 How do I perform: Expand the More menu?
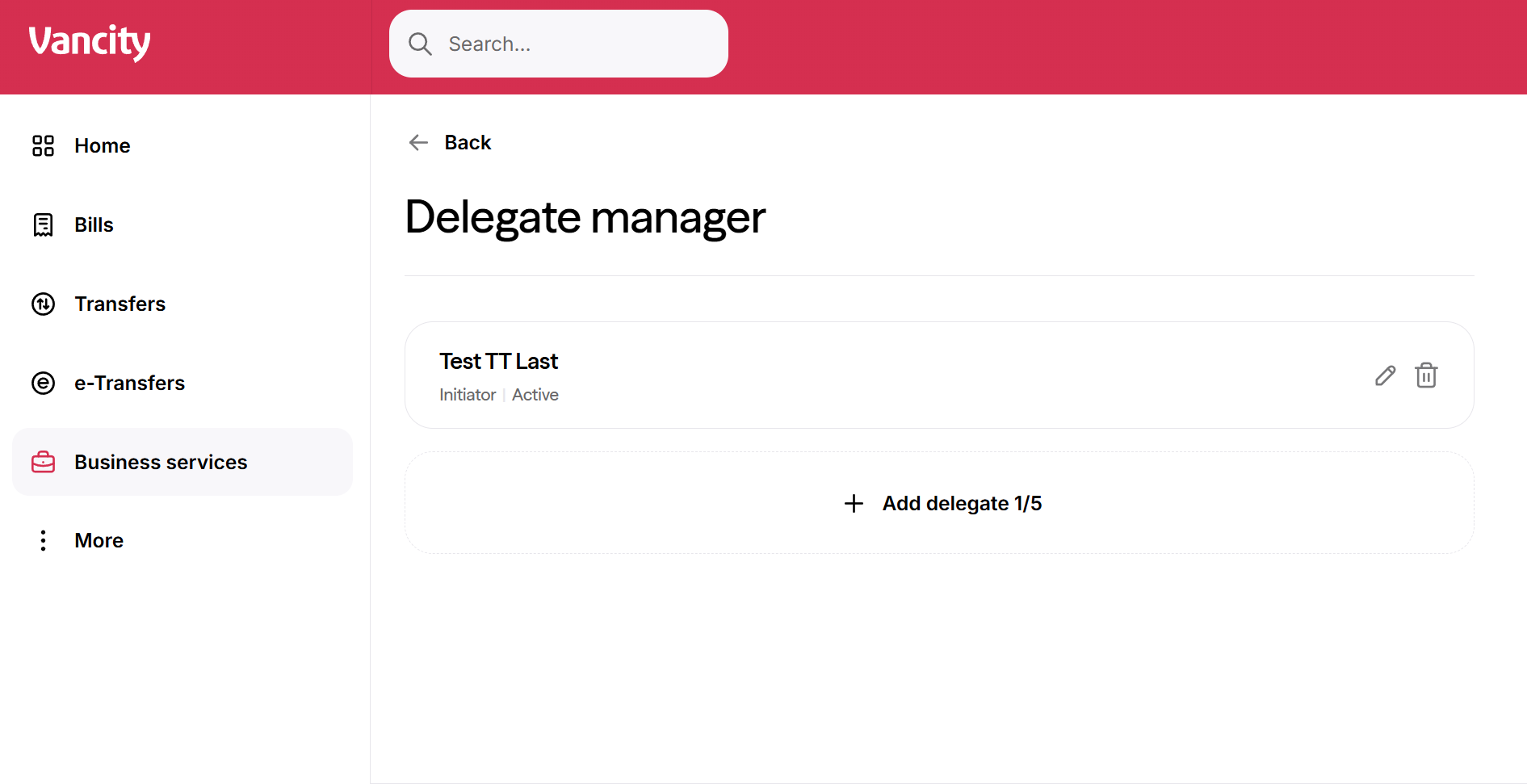pyautogui.click(x=99, y=540)
